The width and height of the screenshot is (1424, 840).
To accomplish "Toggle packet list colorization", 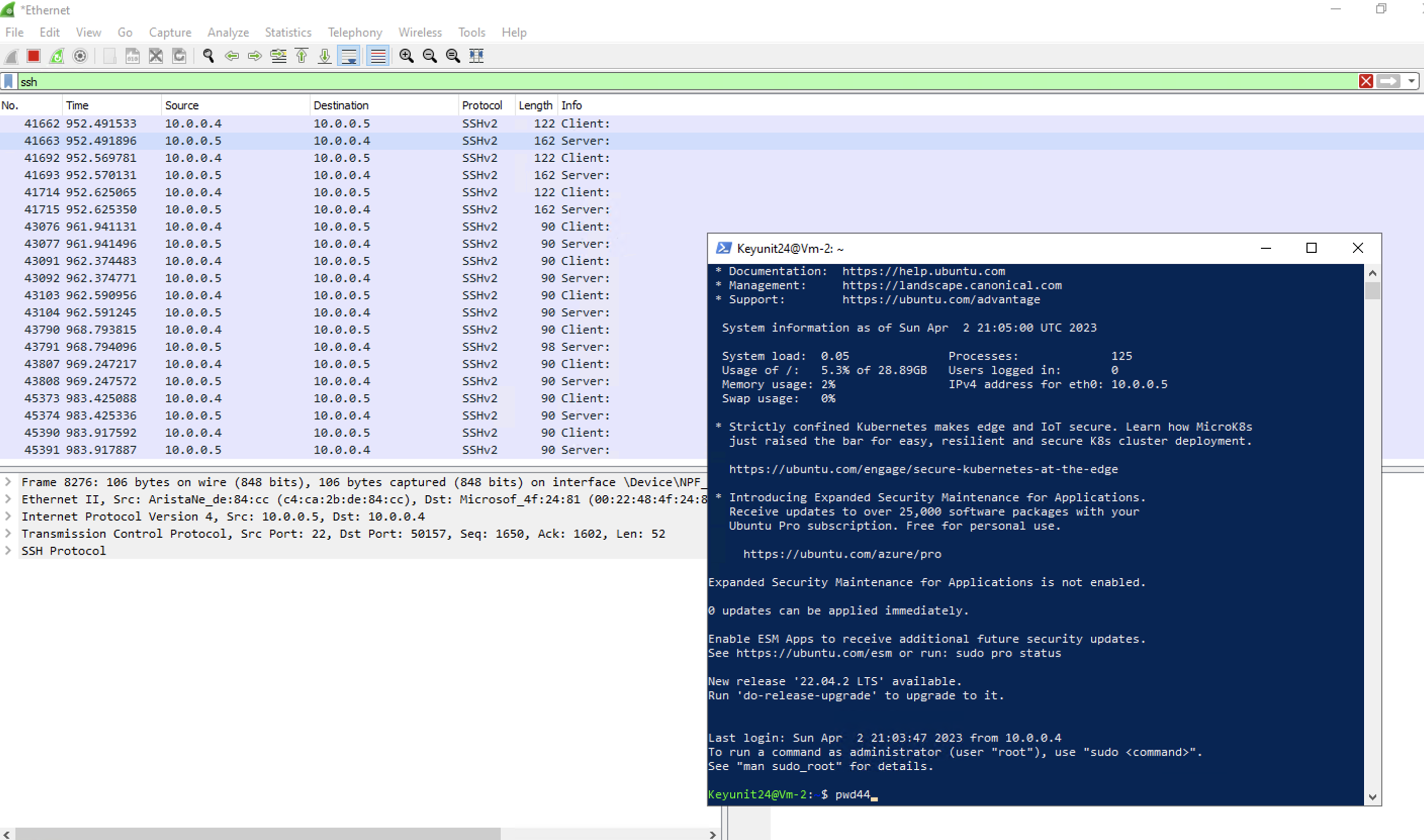I will pos(378,56).
